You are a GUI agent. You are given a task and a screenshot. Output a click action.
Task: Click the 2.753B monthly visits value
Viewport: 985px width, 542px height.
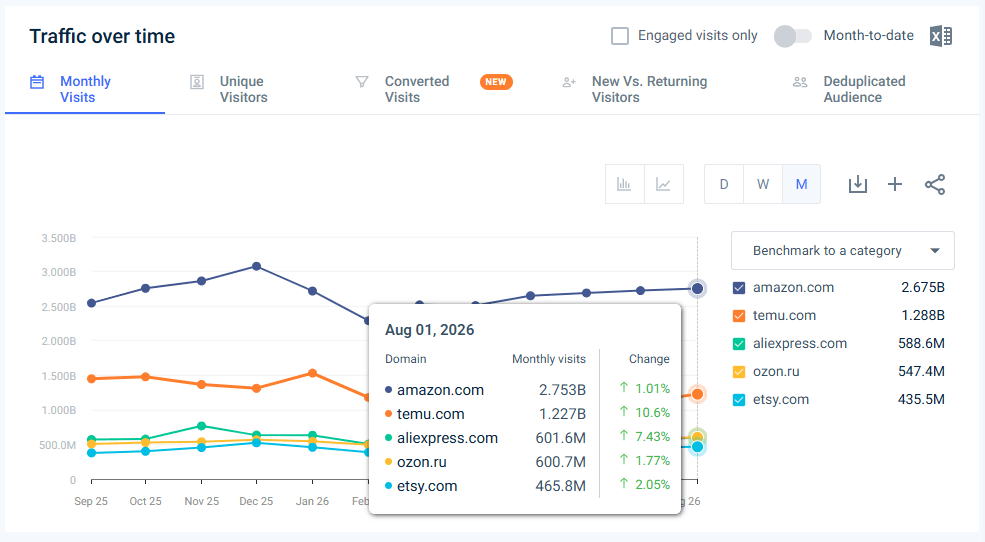(562, 390)
